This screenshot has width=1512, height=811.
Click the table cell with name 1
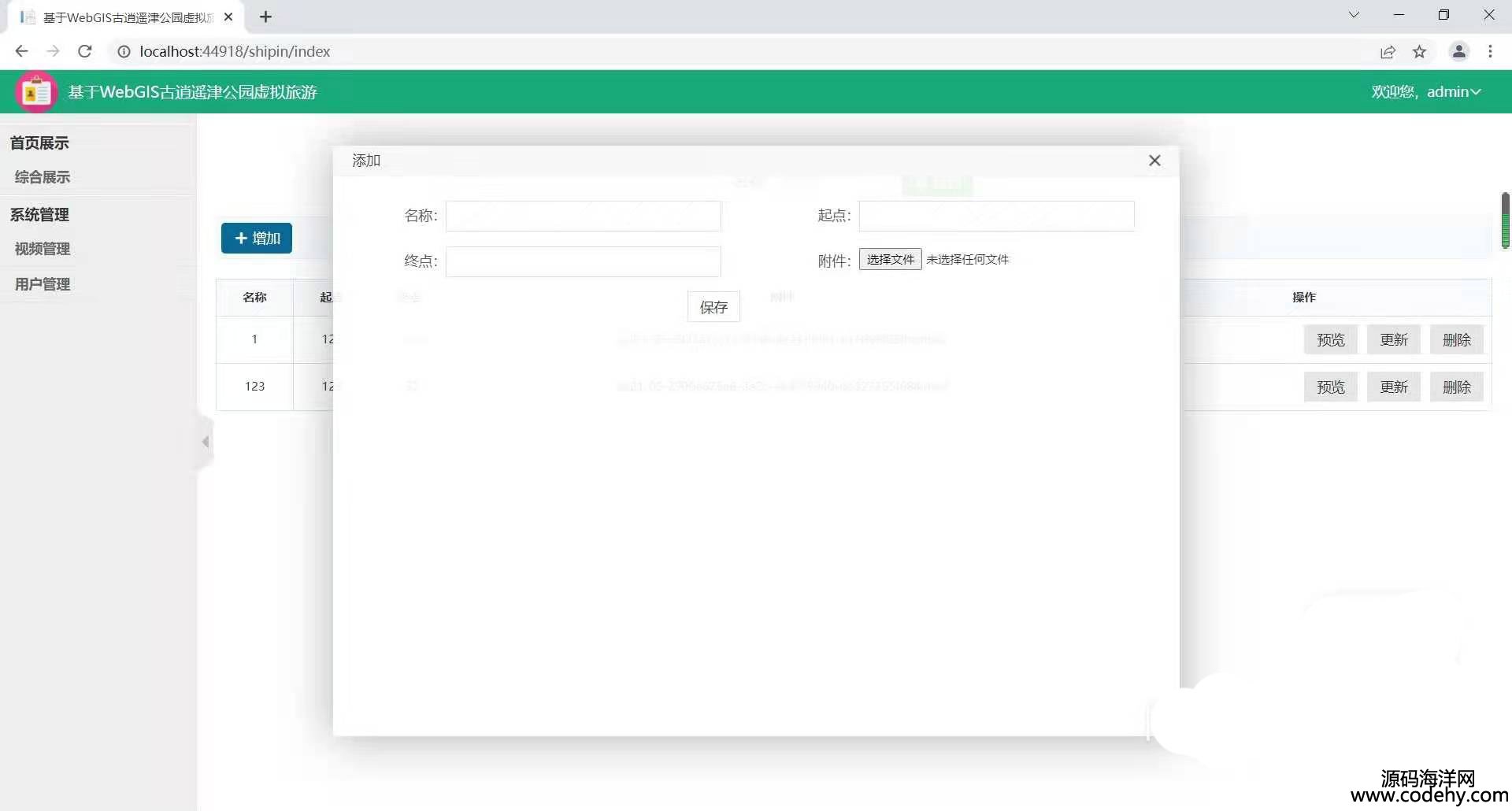click(x=254, y=339)
